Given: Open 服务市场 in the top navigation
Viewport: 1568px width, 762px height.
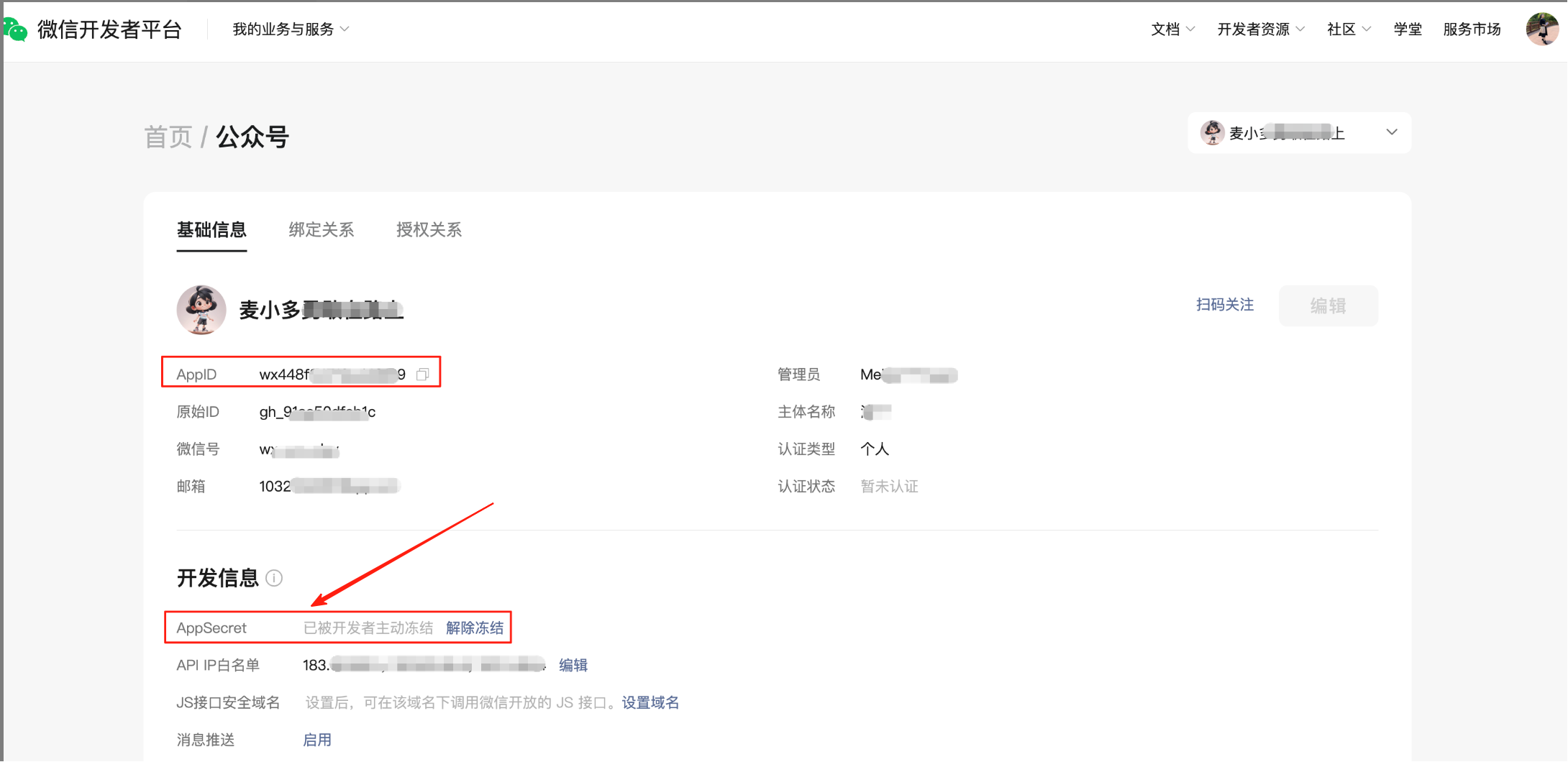Looking at the screenshot, I should pyautogui.click(x=1472, y=29).
